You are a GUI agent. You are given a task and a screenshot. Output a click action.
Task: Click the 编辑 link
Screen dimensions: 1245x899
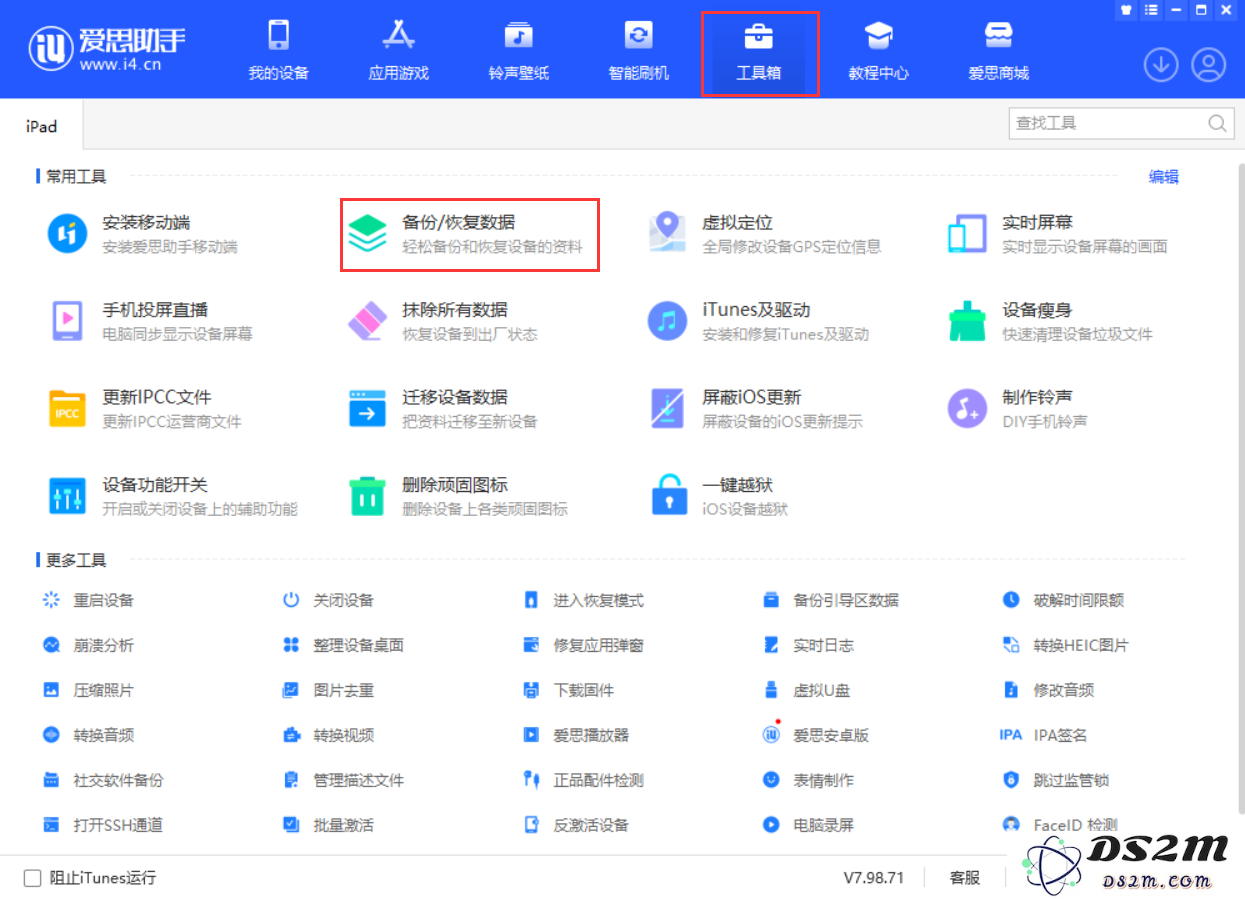[x=1164, y=177]
